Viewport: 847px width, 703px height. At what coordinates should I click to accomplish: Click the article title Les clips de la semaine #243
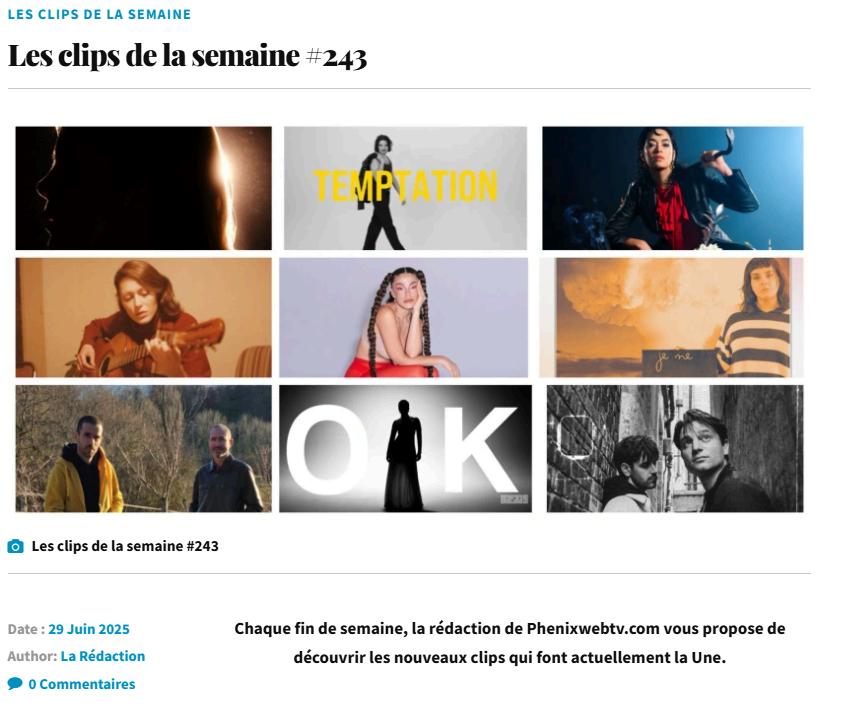pos(187,56)
